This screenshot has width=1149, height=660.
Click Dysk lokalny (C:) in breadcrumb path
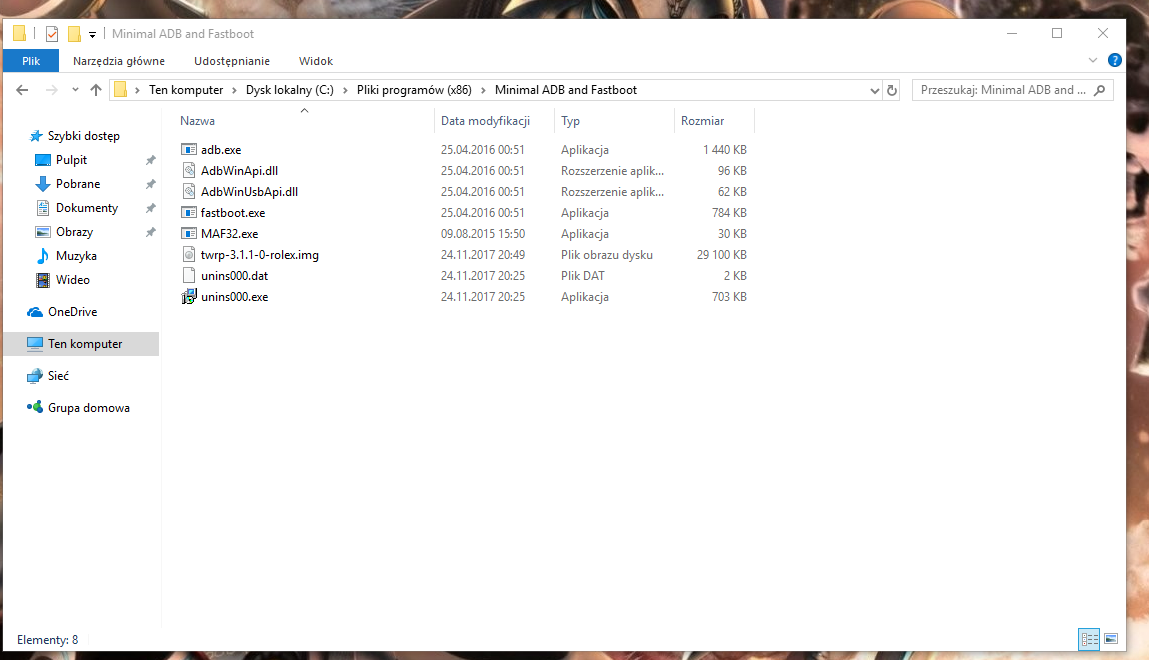(290, 90)
